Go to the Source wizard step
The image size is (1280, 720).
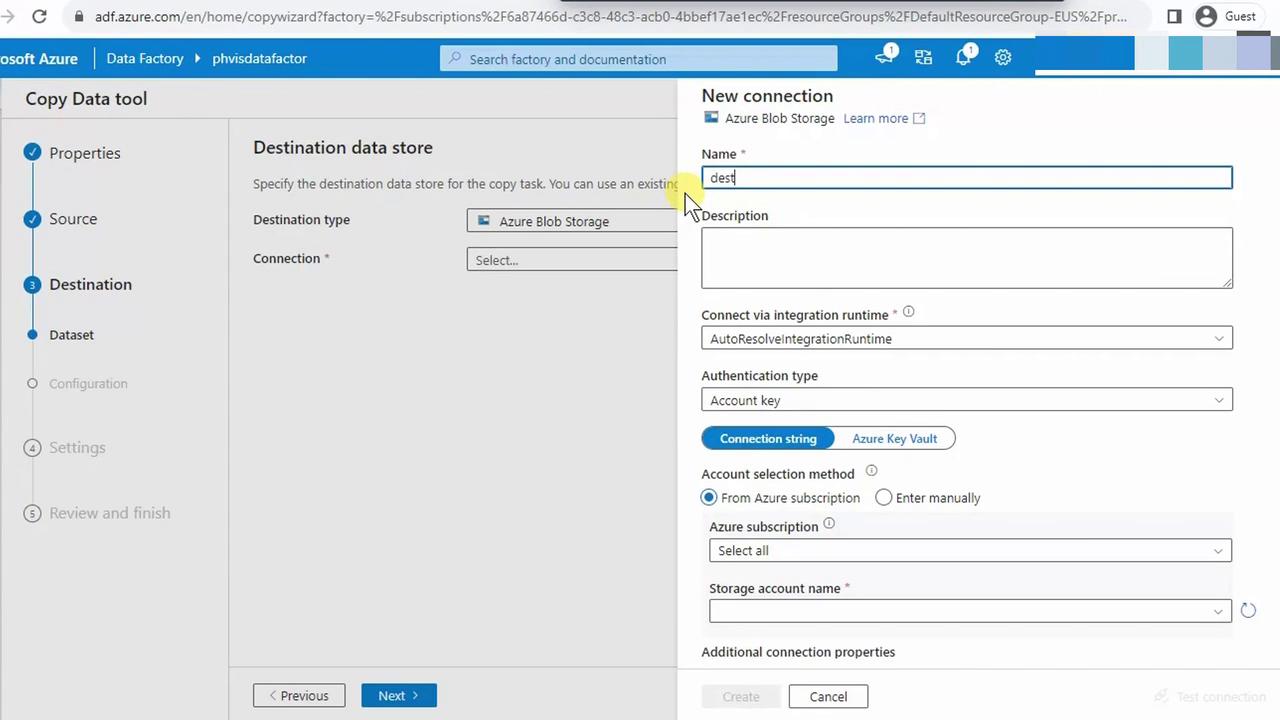[x=73, y=219]
